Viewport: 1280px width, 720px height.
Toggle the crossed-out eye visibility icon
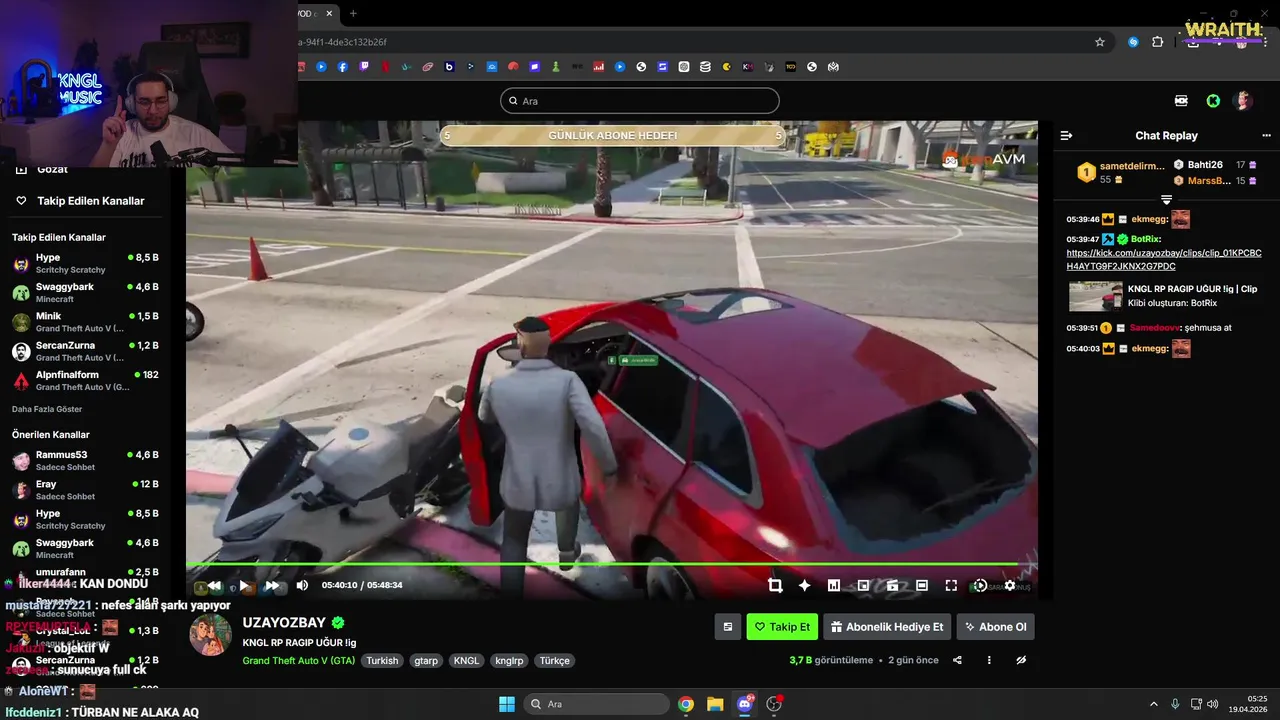[x=1021, y=660]
